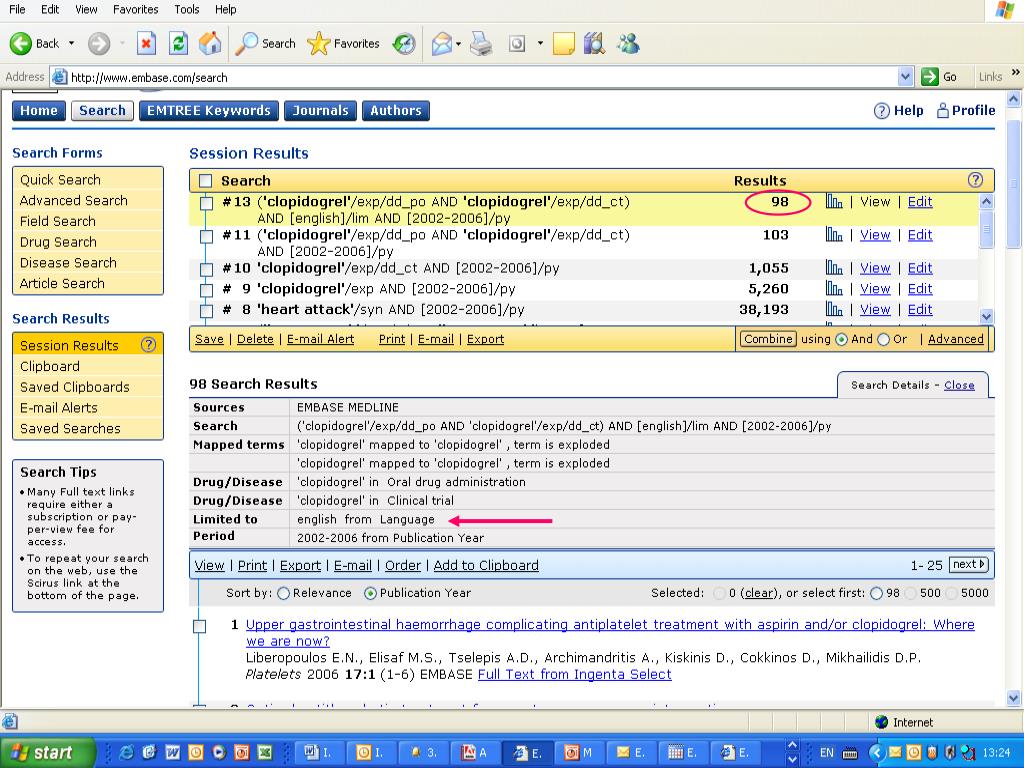Image resolution: width=1024 pixels, height=768 pixels.
Task: Refresh the page with green arrows icon
Action: [x=178, y=44]
